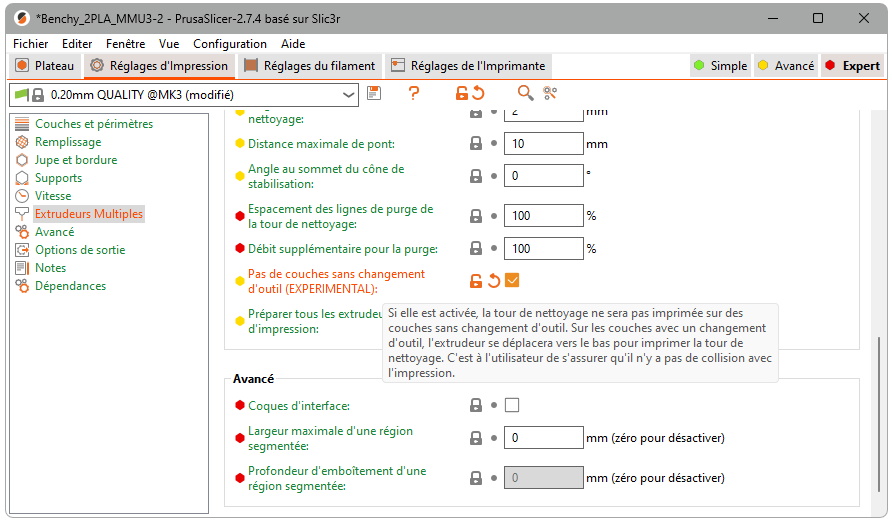Image resolution: width=892 pixels, height=523 pixels.
Task: Click the orange unlocked padlock in the preset toolbar
Action: pos(461,93)
